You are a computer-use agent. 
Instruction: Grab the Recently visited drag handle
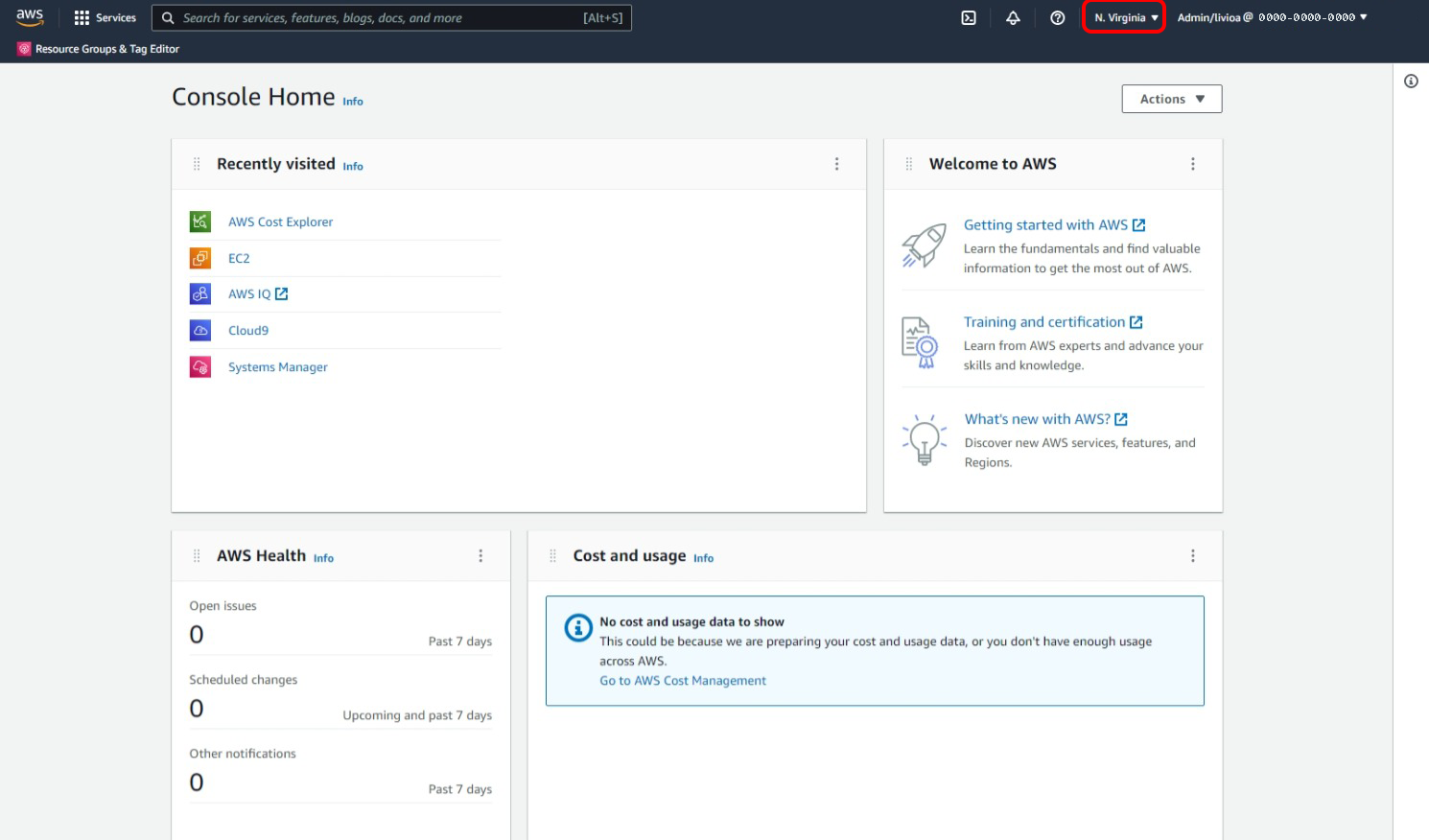[x=197, y=164]
